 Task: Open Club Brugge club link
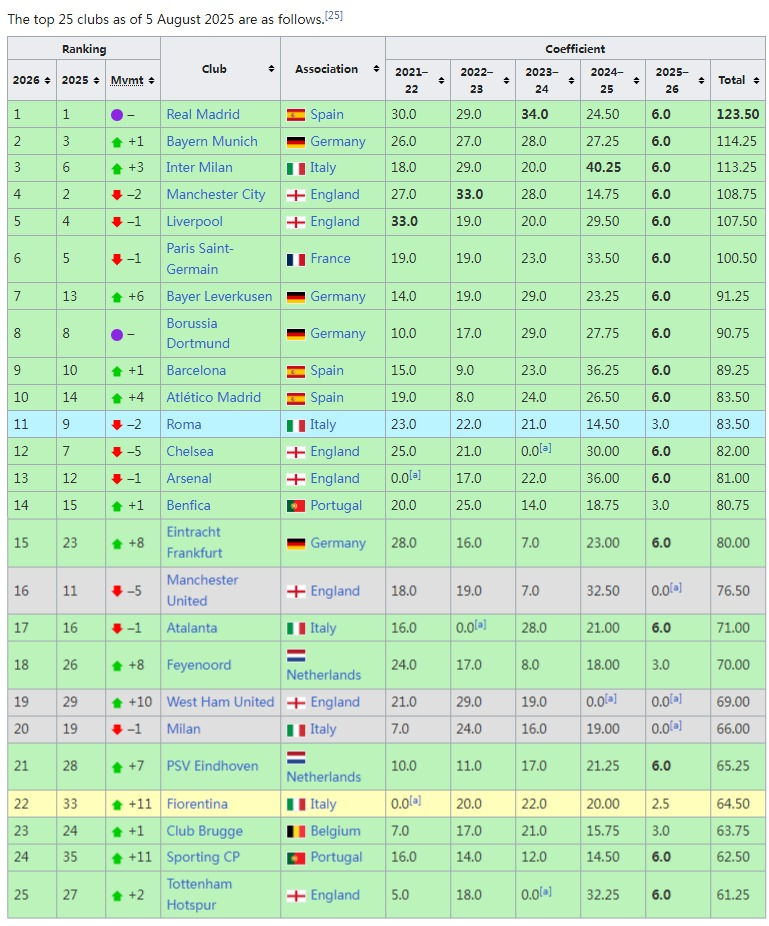click(x=204, y=831)
